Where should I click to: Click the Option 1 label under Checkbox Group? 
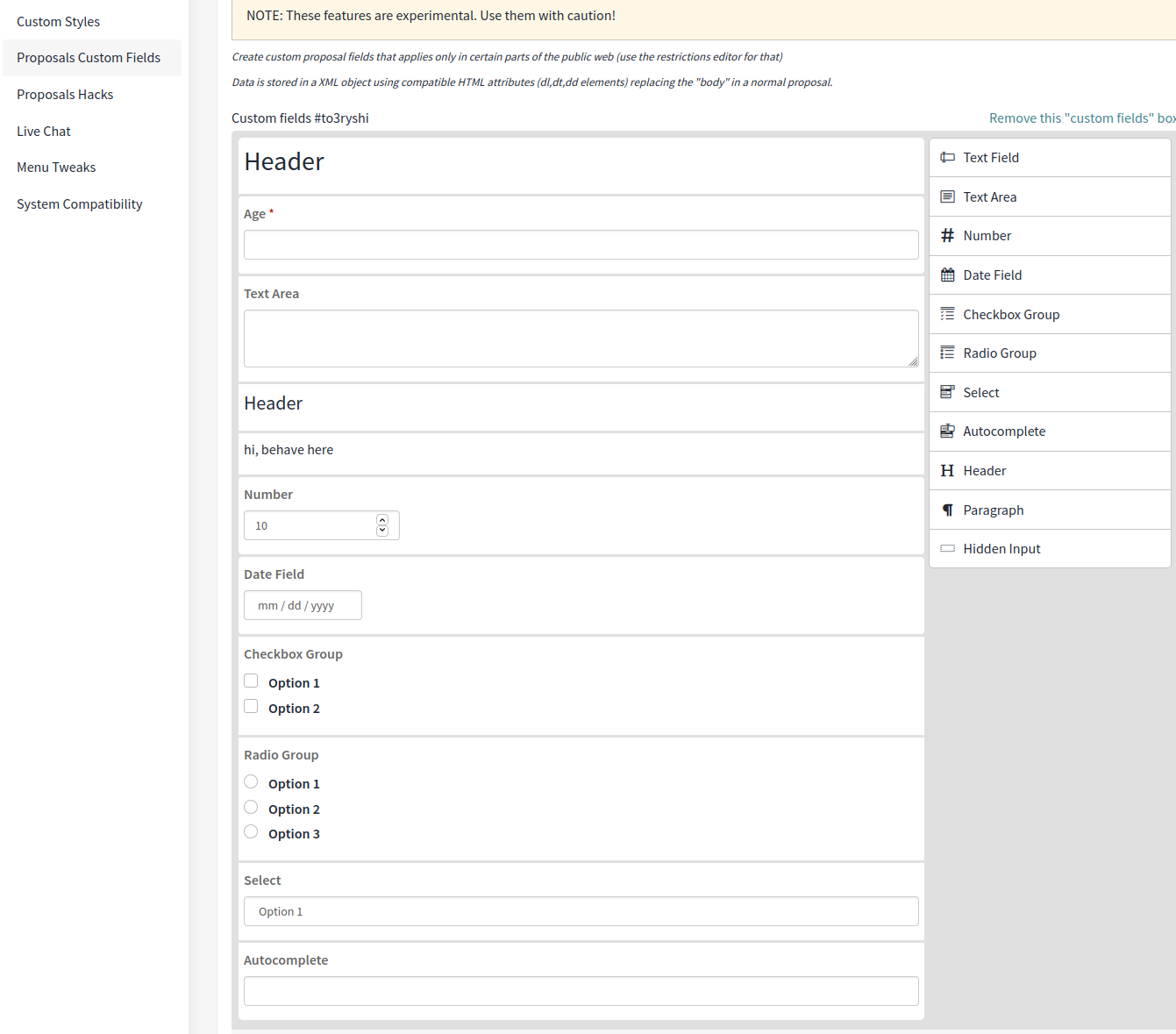click(x=294, y=683)
